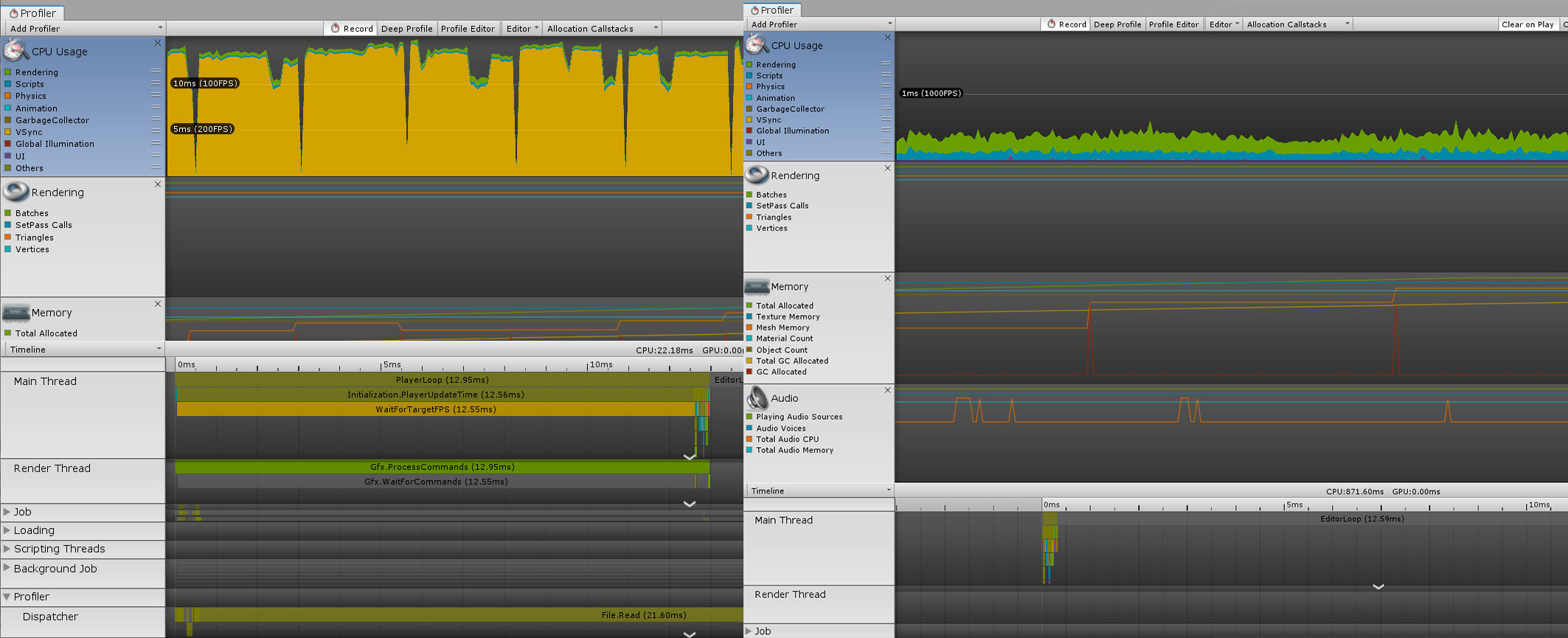
Task: Select the right Profiler window tab
Action: tap(772, 10)
